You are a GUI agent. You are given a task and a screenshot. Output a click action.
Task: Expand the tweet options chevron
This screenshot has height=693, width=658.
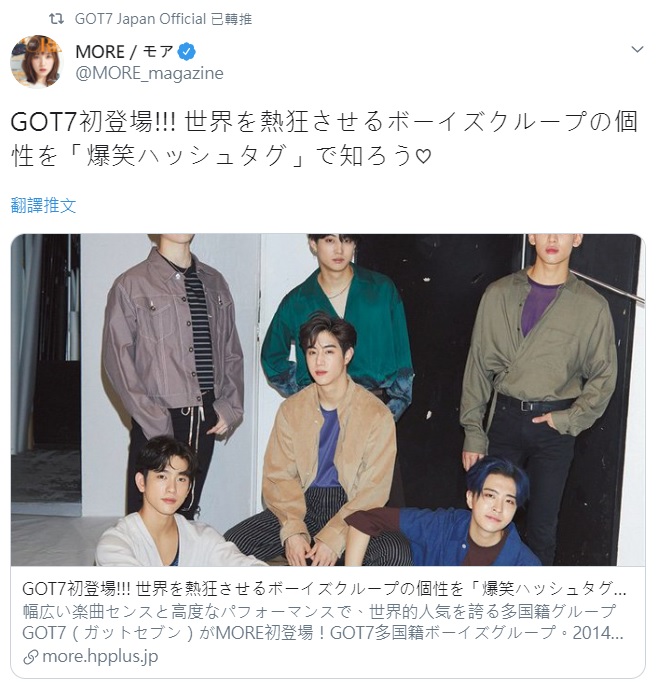coord(637,49)
